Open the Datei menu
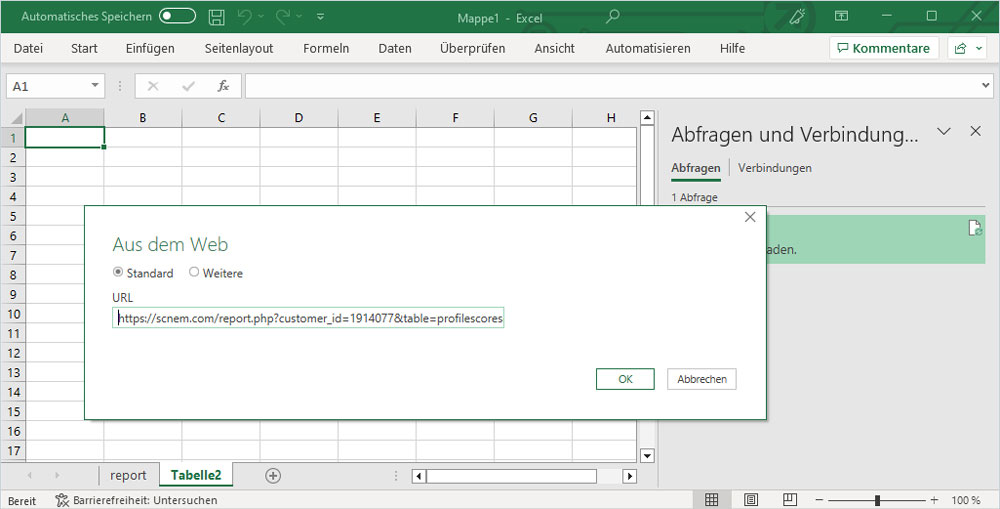Image resolution: width=1000 pixels, height=509 pixels. click(29, 48)
